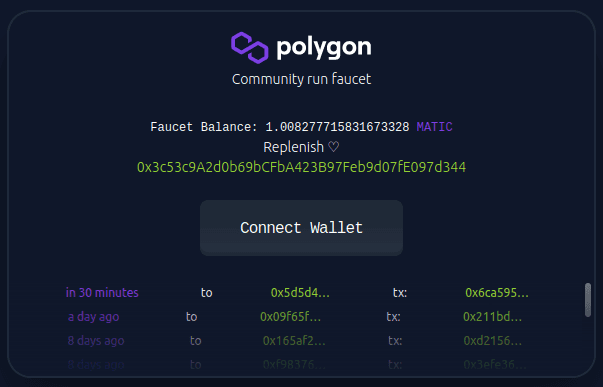Viewport: 603px width, 387px height.
Task: Click the heart icon next to Replenish
Action: click(x=333, y=147)
